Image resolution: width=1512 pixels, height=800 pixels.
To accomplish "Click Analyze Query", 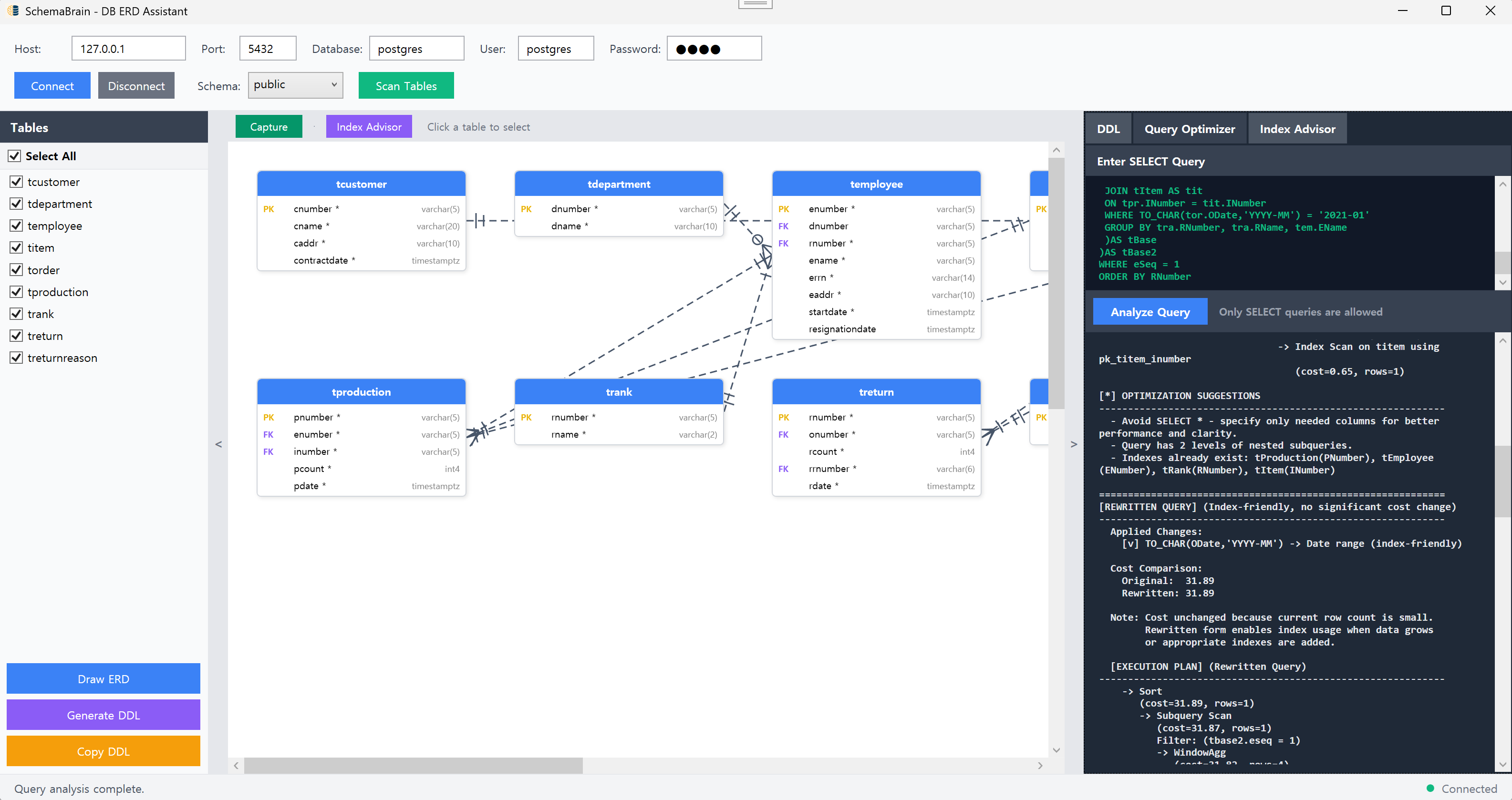I will pyautogui.click(x=1150, y=311).
